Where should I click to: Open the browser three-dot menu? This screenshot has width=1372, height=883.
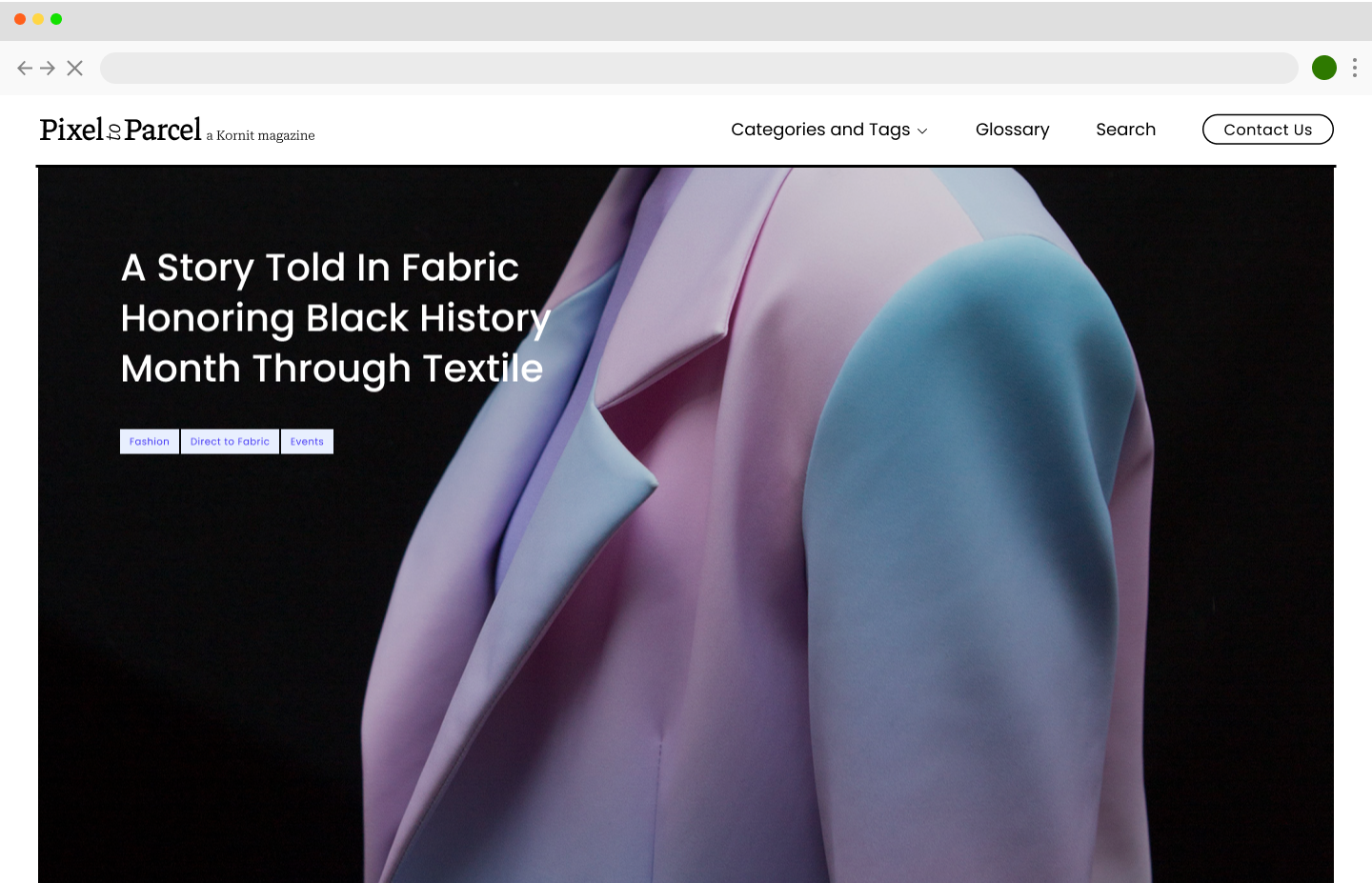1355,68
